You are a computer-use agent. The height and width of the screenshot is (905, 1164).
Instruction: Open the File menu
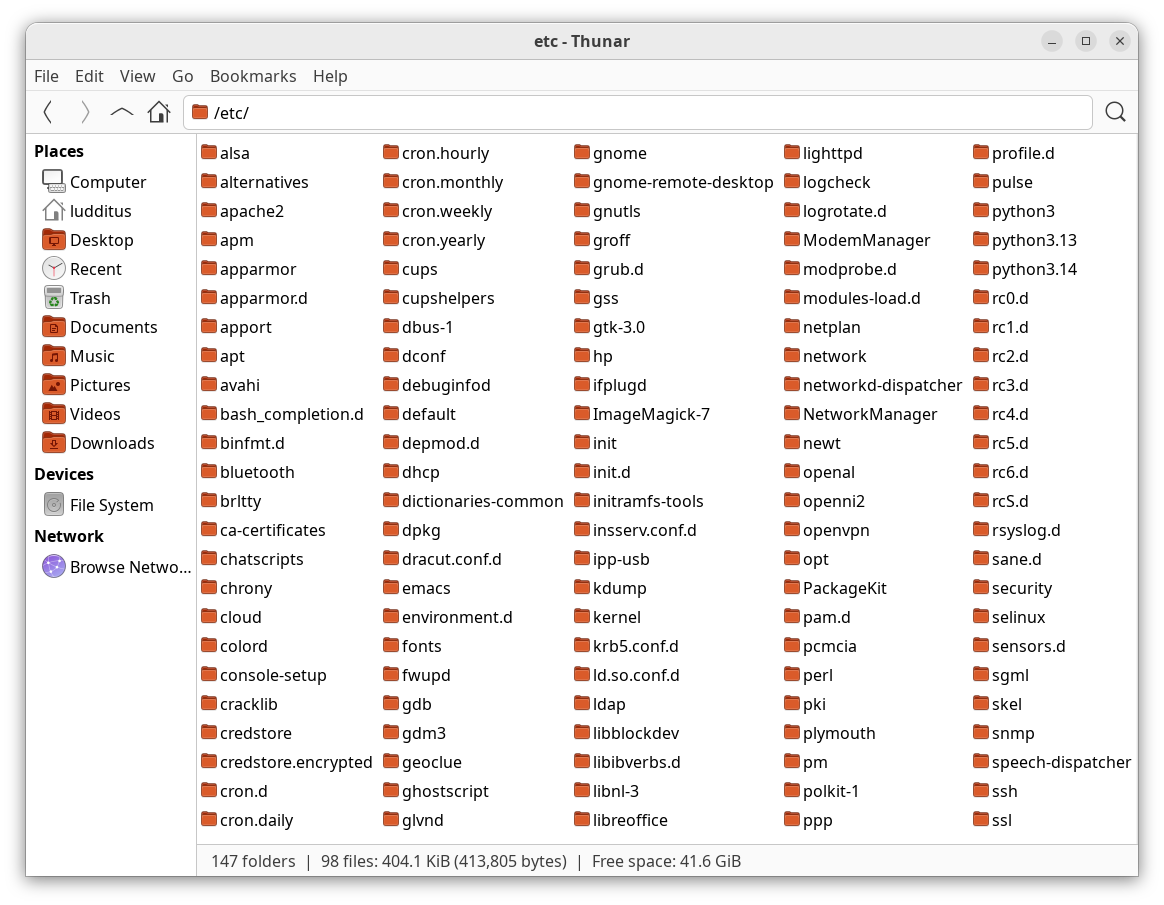[46, 76]
